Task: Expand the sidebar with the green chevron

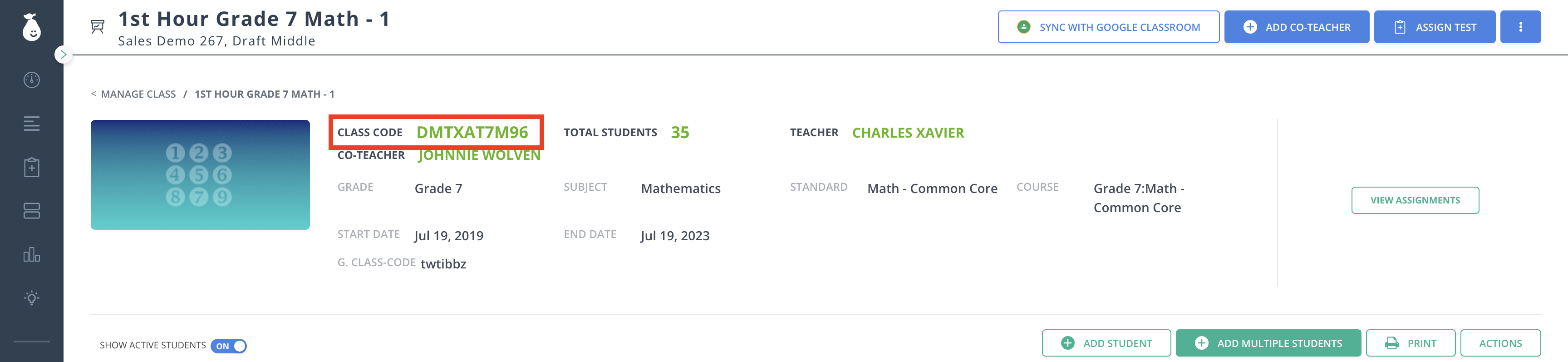Action: 63,54
